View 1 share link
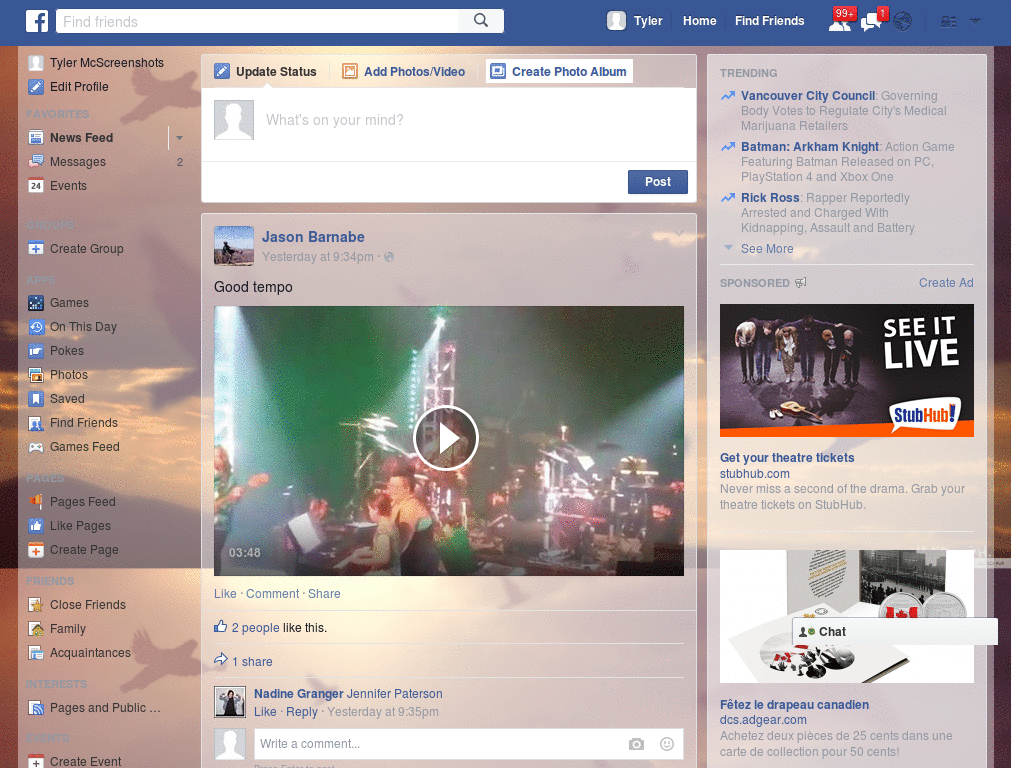This screenshot has width=1024, height=768. click(x=252, y=662)
